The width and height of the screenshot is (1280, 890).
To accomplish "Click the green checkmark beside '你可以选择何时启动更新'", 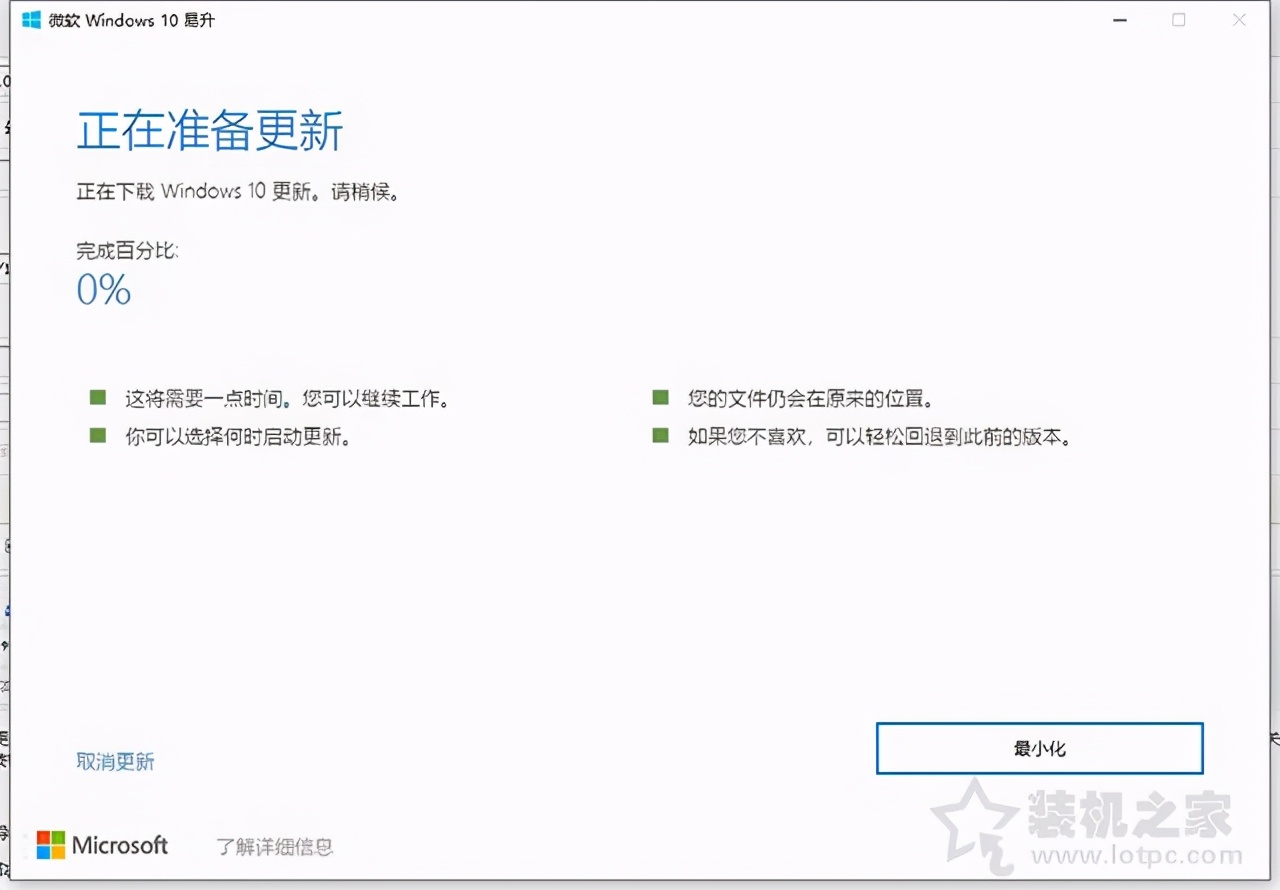I will (97, 436).
